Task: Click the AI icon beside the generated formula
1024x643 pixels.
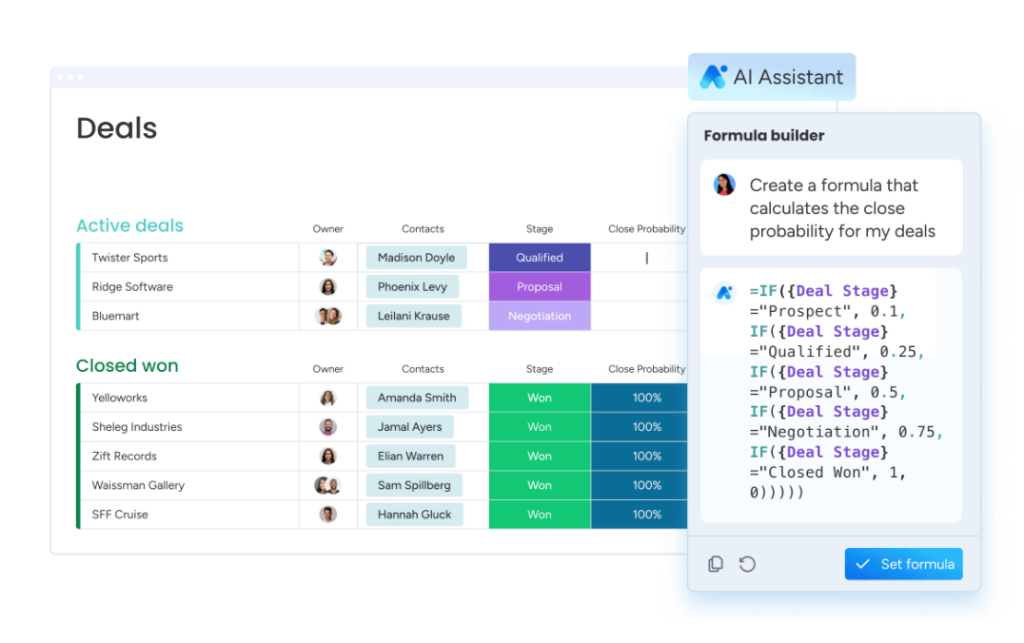Action: (723, 293)
